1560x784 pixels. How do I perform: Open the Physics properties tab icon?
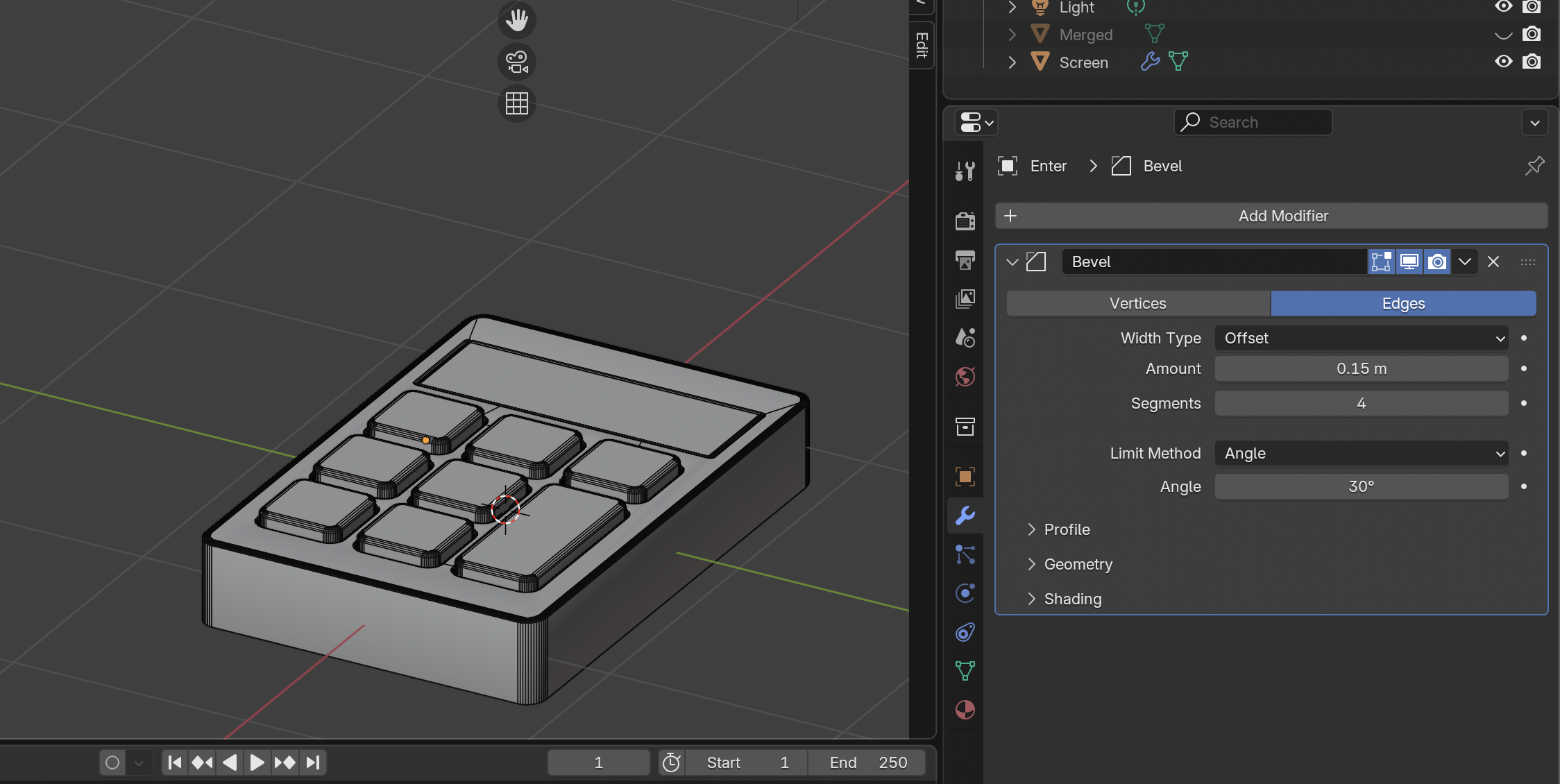click(965, 593)
